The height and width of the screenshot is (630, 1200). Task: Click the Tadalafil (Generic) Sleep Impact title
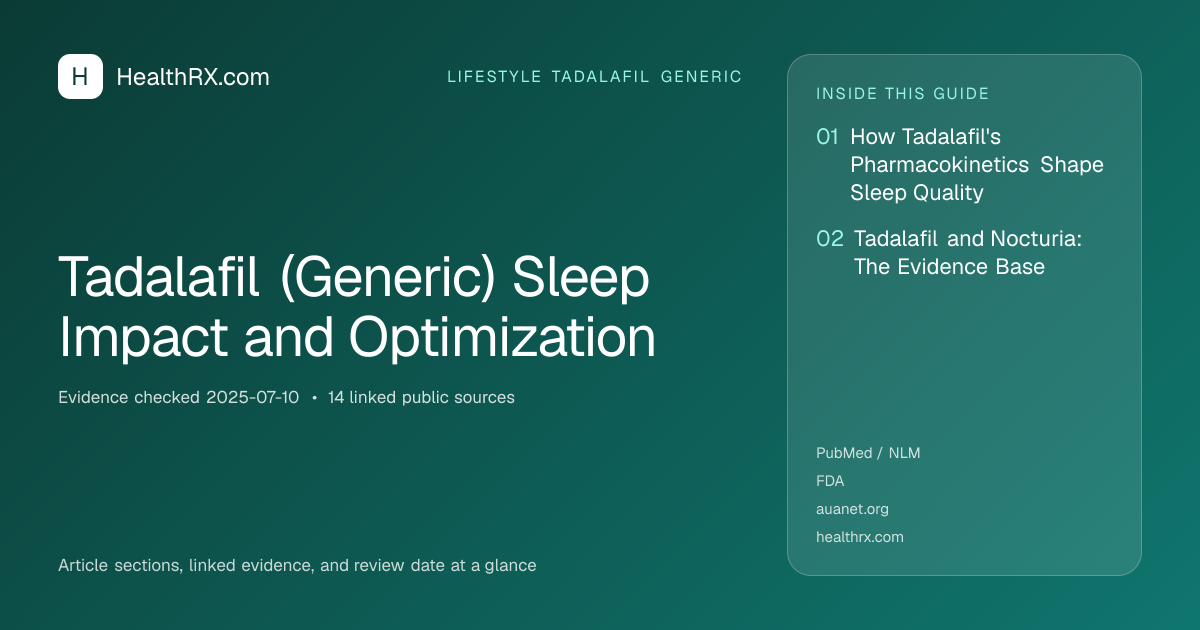(x=358, y=307)
